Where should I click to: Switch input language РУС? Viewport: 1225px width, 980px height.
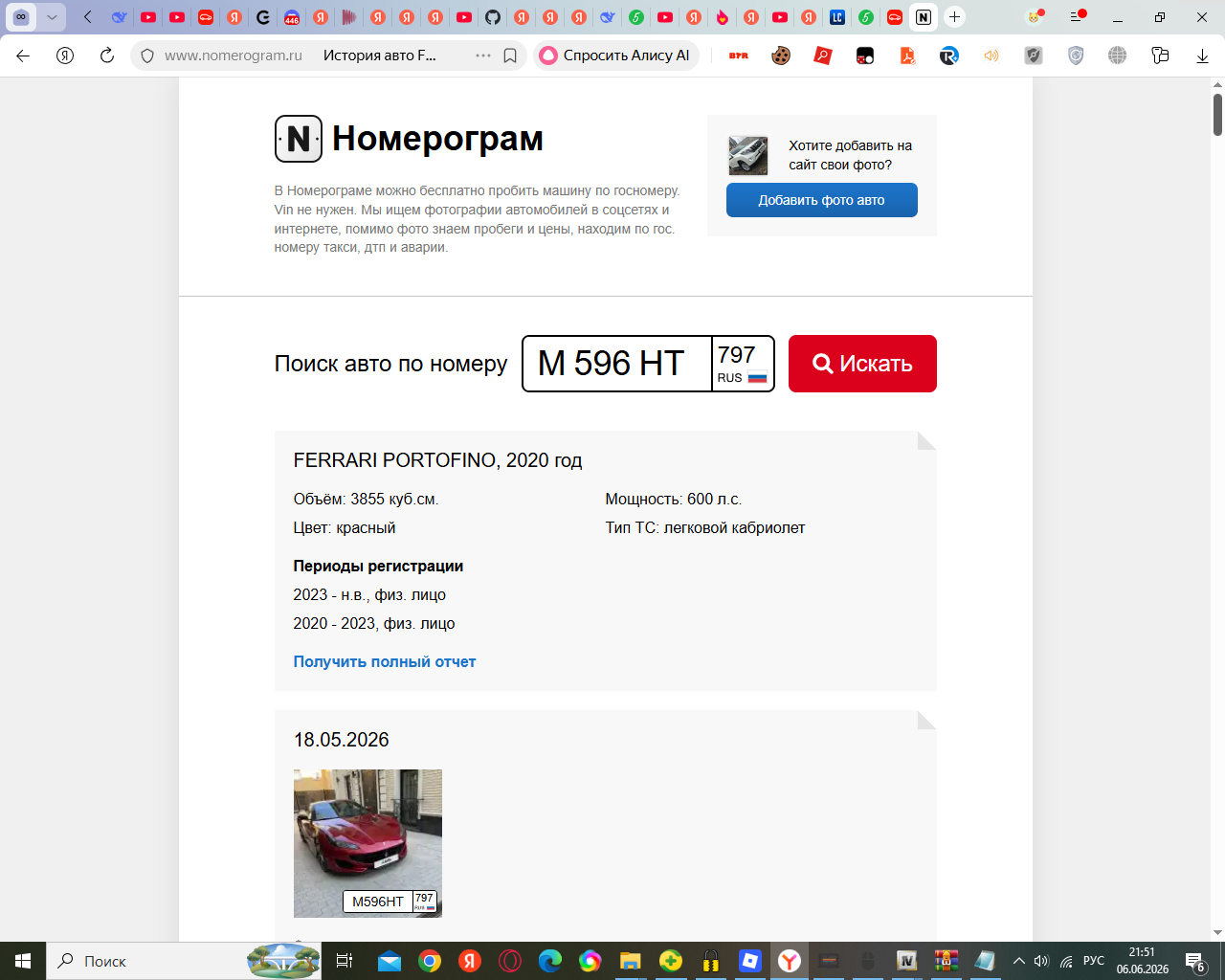coord(1094,961)
